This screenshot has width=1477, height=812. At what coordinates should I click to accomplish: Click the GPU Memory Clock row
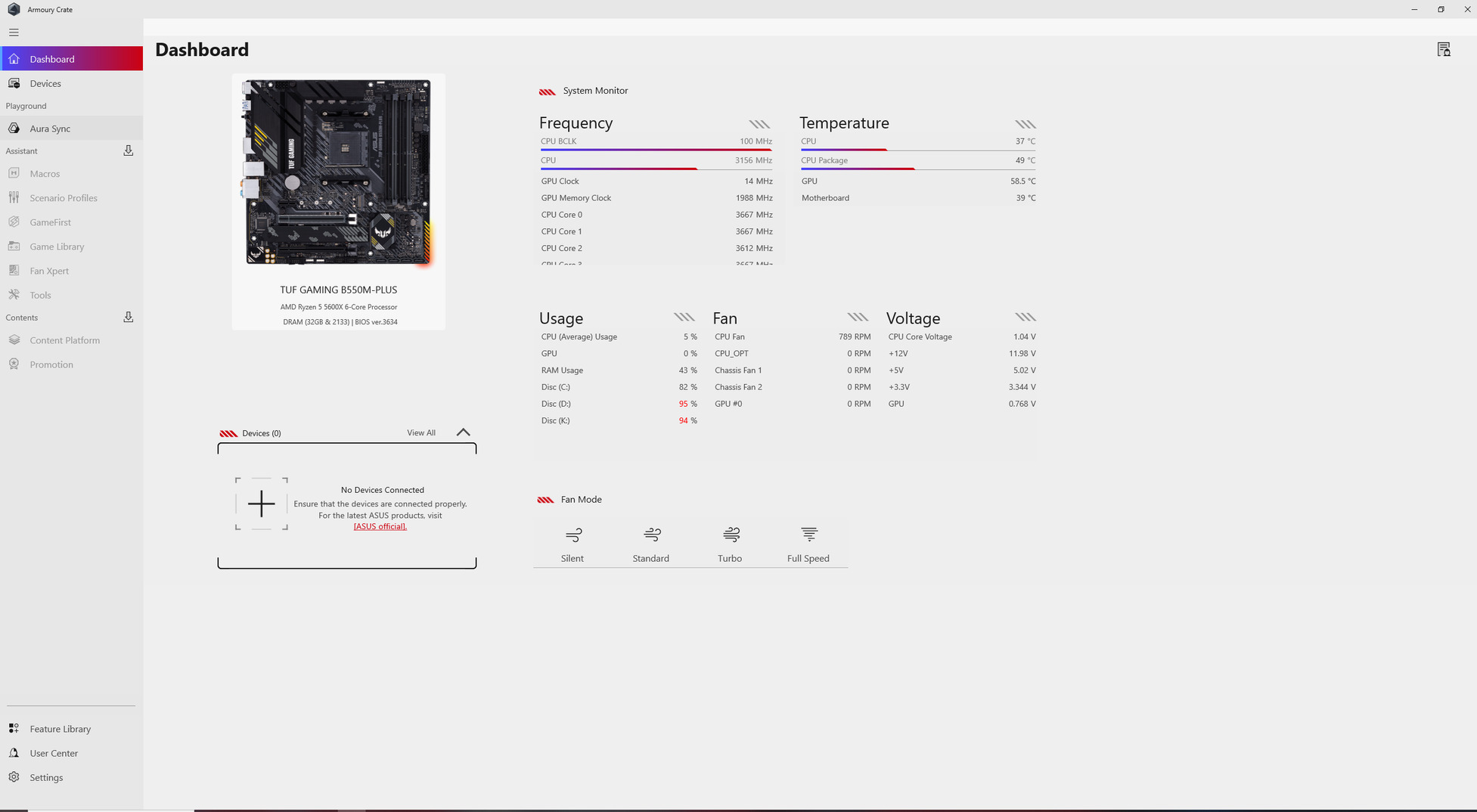tap(656, 198)
